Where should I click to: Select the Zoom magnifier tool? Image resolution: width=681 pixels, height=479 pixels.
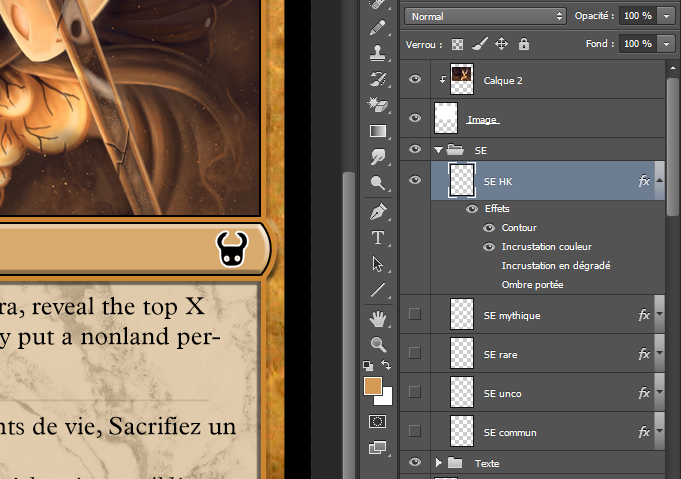click(x=378, y=344)
